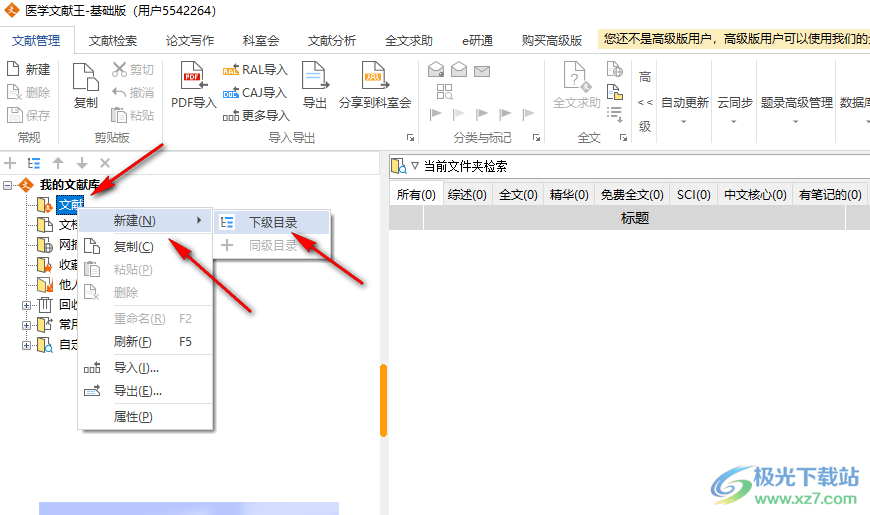Switch to 文献检索 ribbon tab
The height and width of the screenshot is (515, 870).
(x=113, y=41)
